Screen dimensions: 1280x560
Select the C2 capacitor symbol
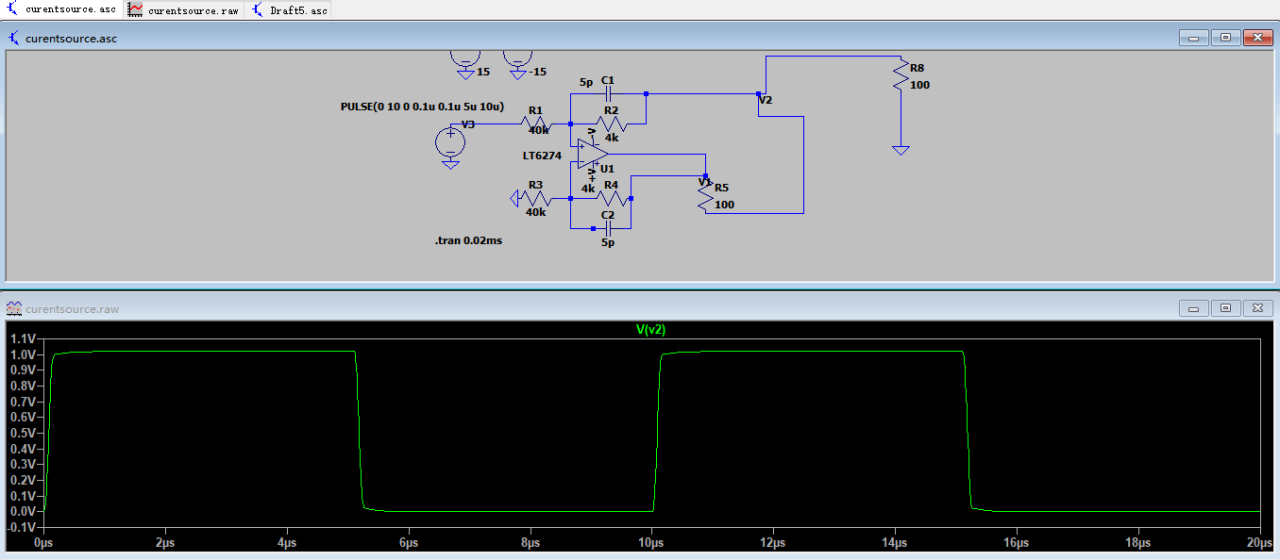[608, 228]
